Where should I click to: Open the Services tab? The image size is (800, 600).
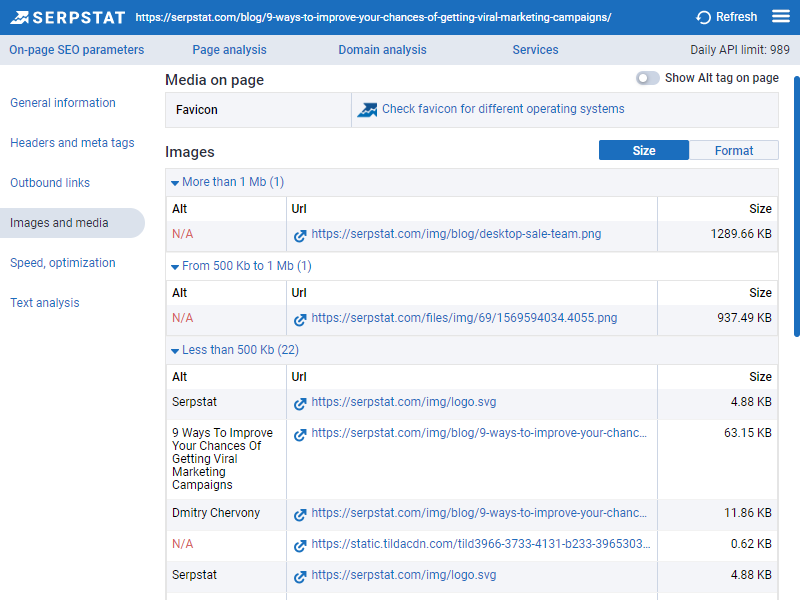535,50
